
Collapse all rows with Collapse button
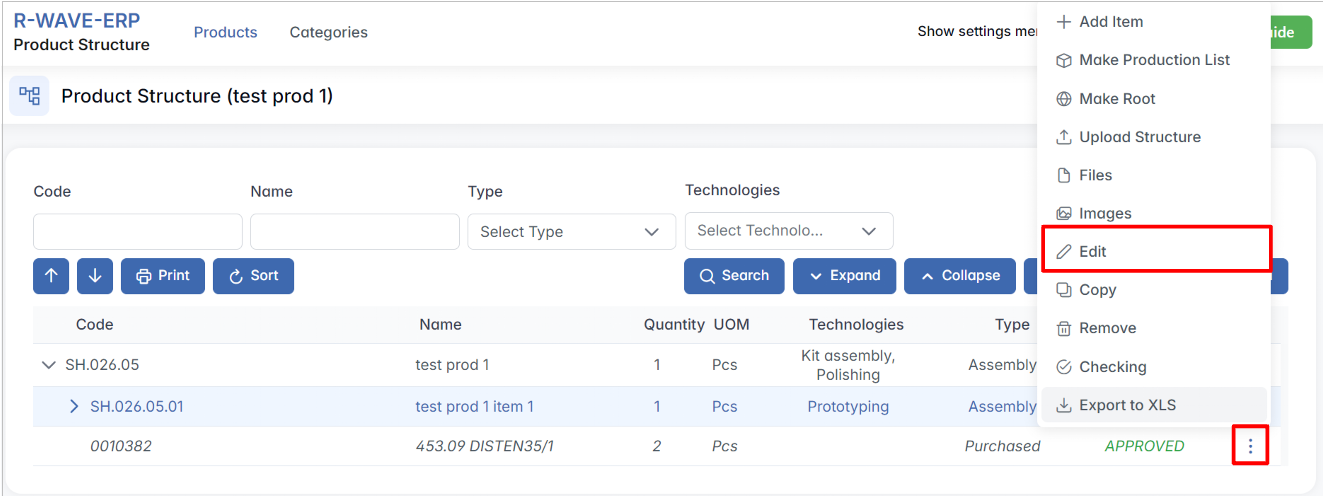tap(959, 276)
